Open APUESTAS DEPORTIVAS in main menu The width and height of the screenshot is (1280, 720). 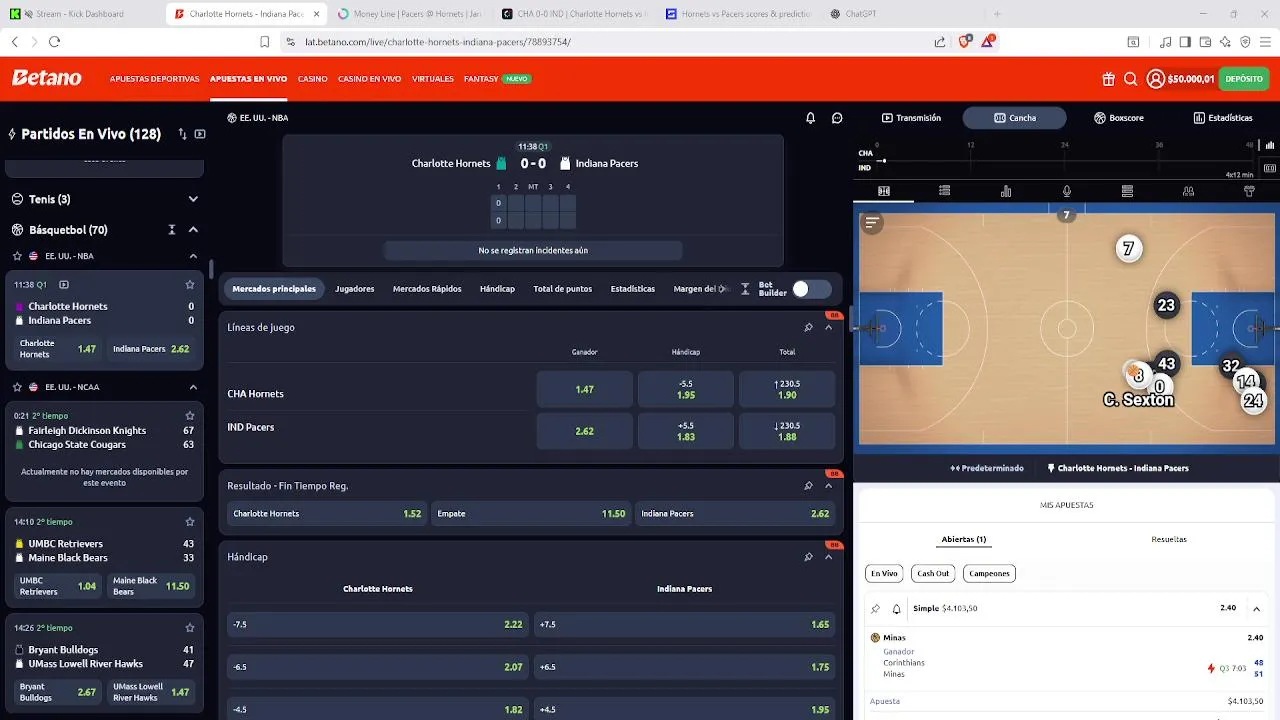(154, 79)
